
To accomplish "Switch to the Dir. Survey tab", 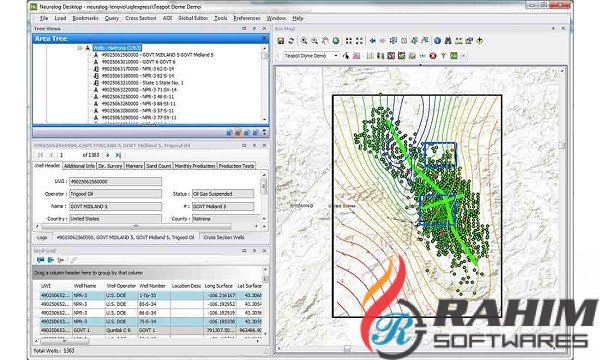I will pyautogui.click(x=110, y=166).
